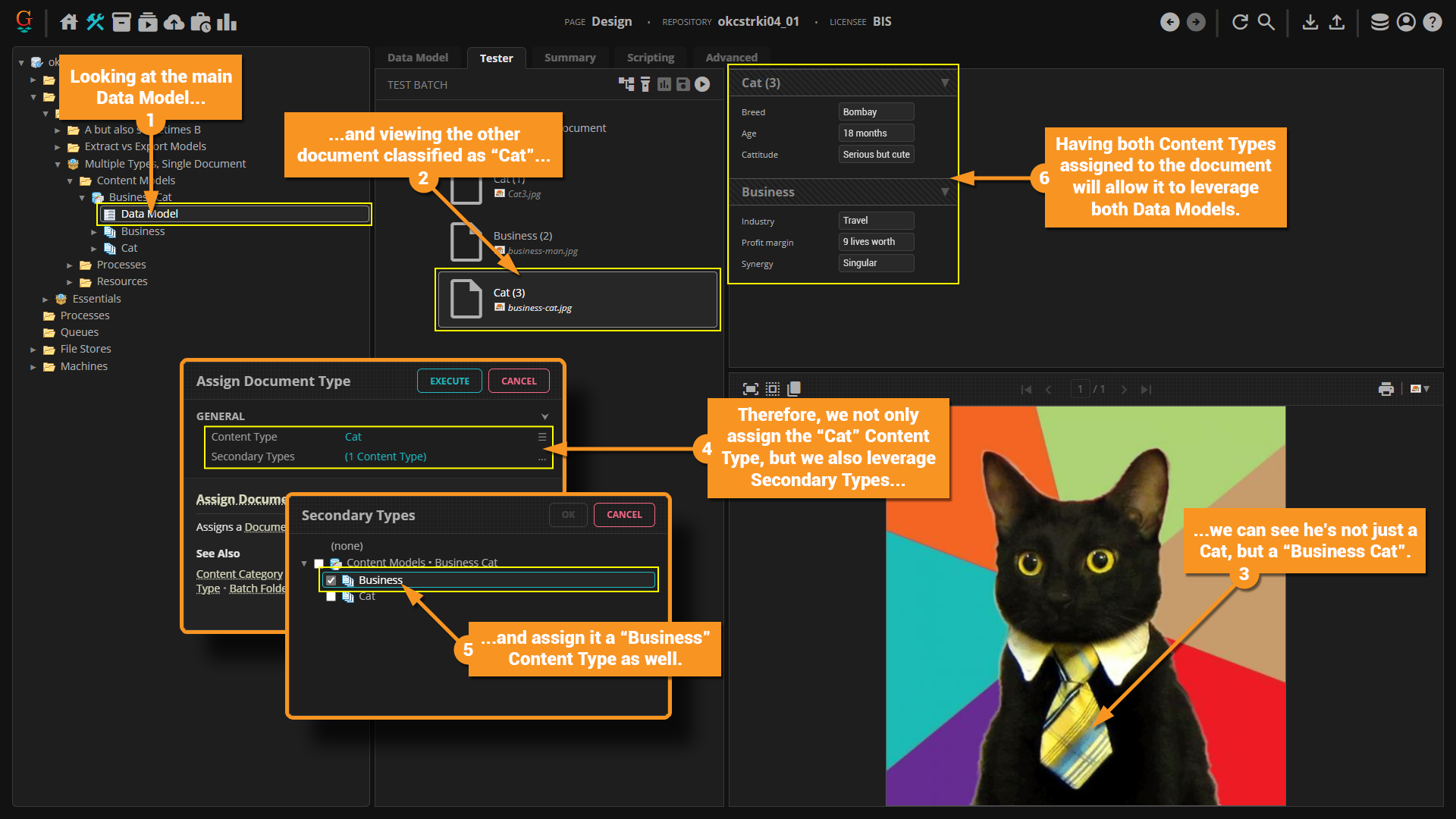
Task: Click the Breed field containing Bombay
Action: coord(876,111)
